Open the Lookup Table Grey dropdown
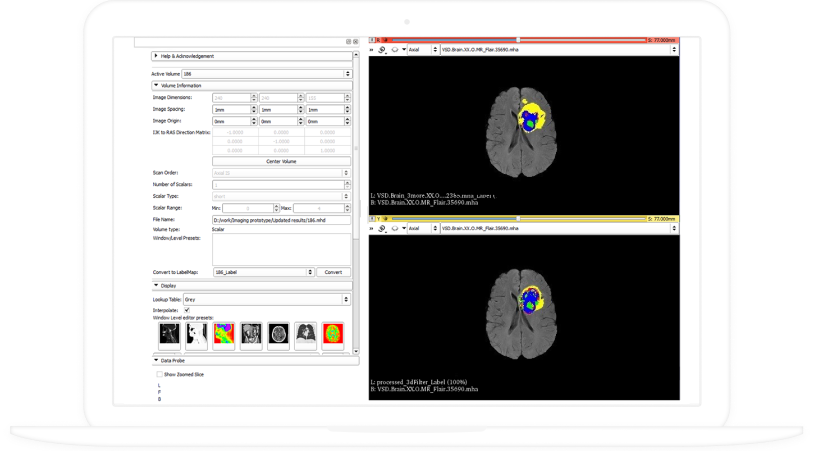This screenshot has height=451, width=813. pyautogui.click(x=265, y=298)
